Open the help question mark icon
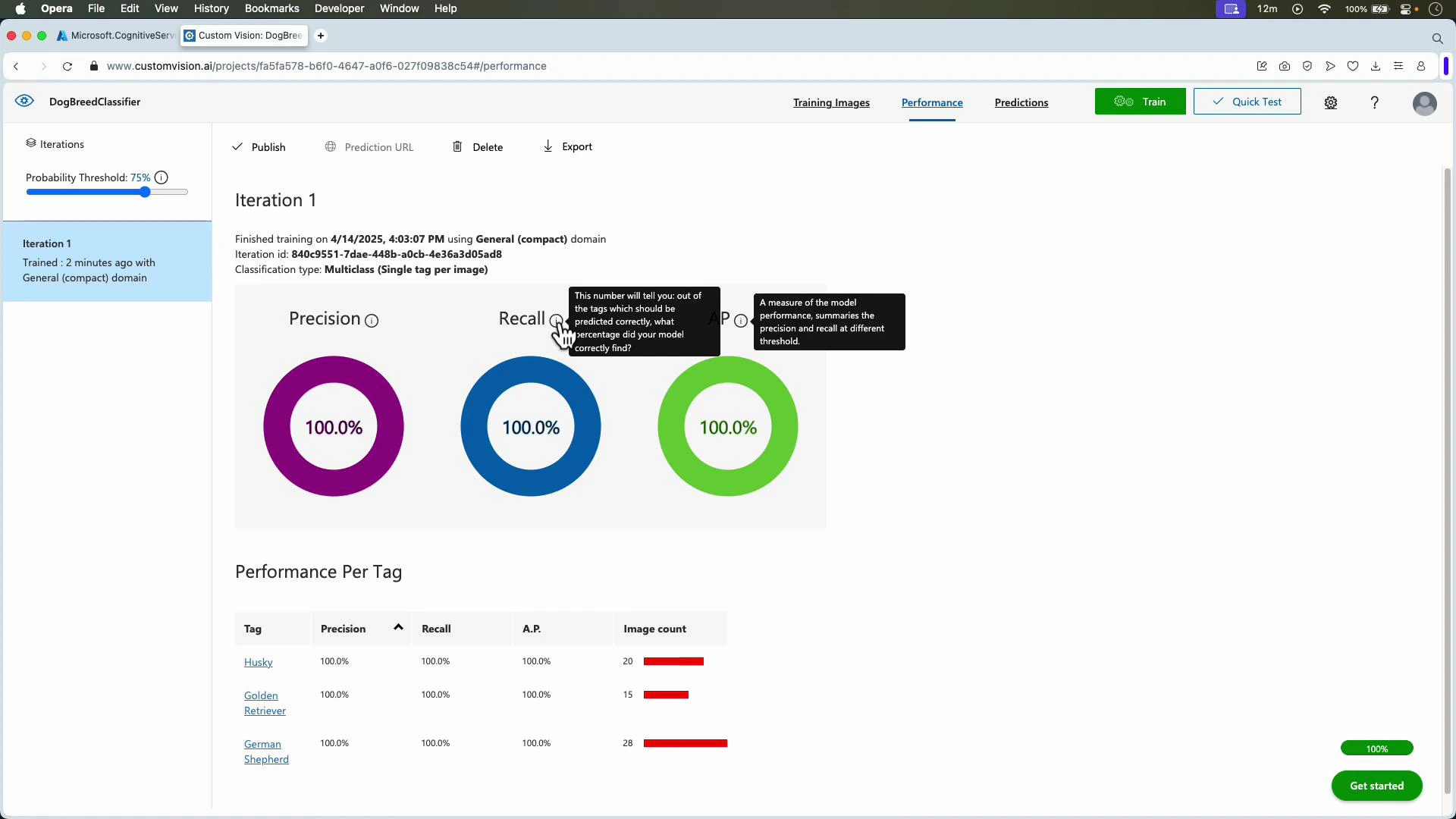This screenshot has height=819, width=1456. pyautogui.click(x=1374, y=102)
